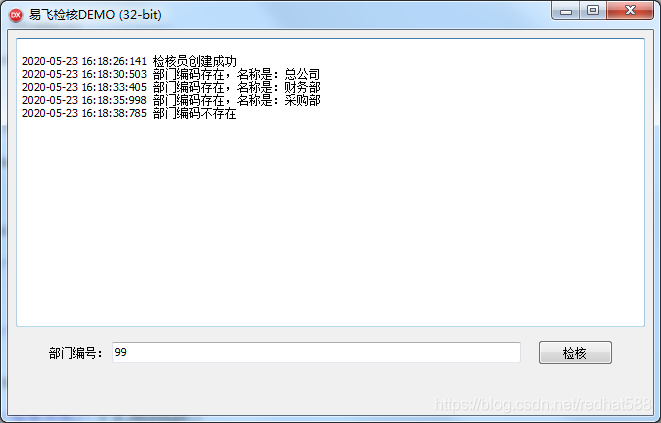The width and height of the screenshot is (661, 423).
Task: Maximize the 易飞检核DEMO window
Action: click(593, 11)
